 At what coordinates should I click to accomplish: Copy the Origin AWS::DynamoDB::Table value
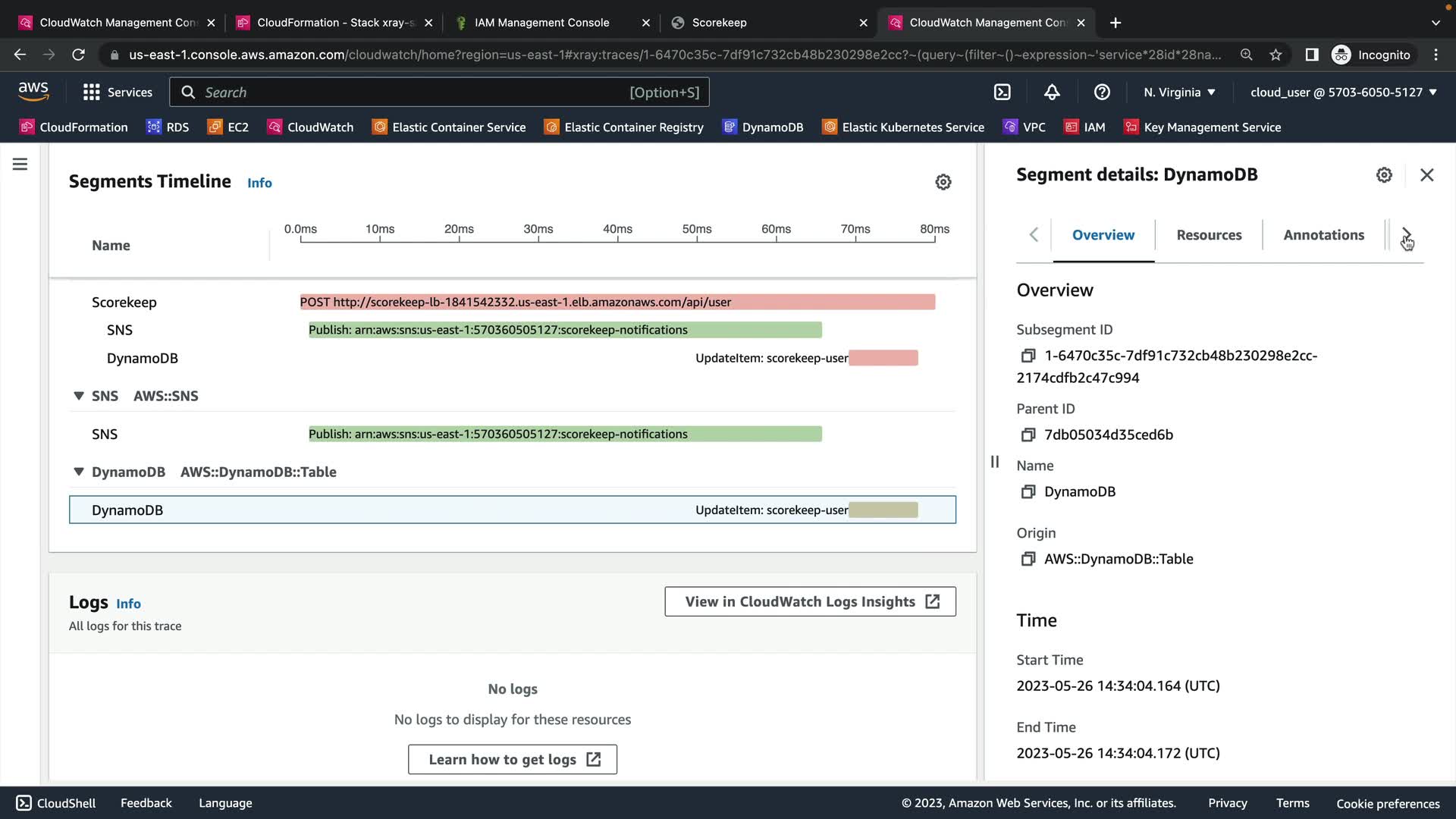[x=1028, y=559]
